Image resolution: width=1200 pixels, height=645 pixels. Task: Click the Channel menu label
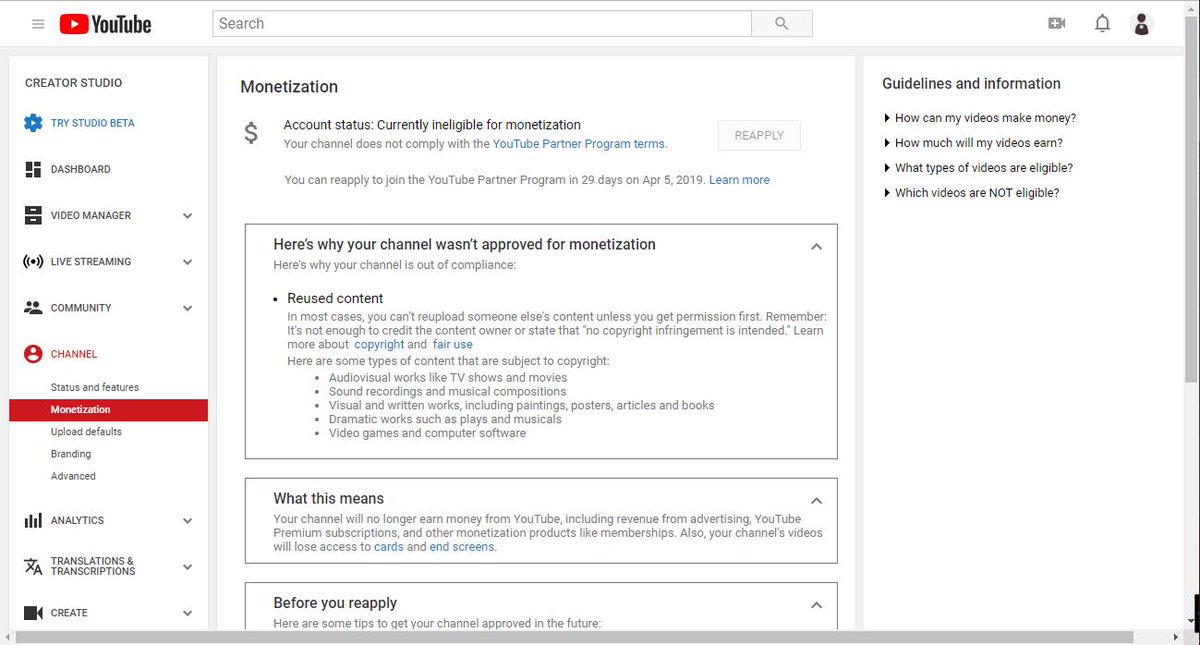[x=74, y=354]
